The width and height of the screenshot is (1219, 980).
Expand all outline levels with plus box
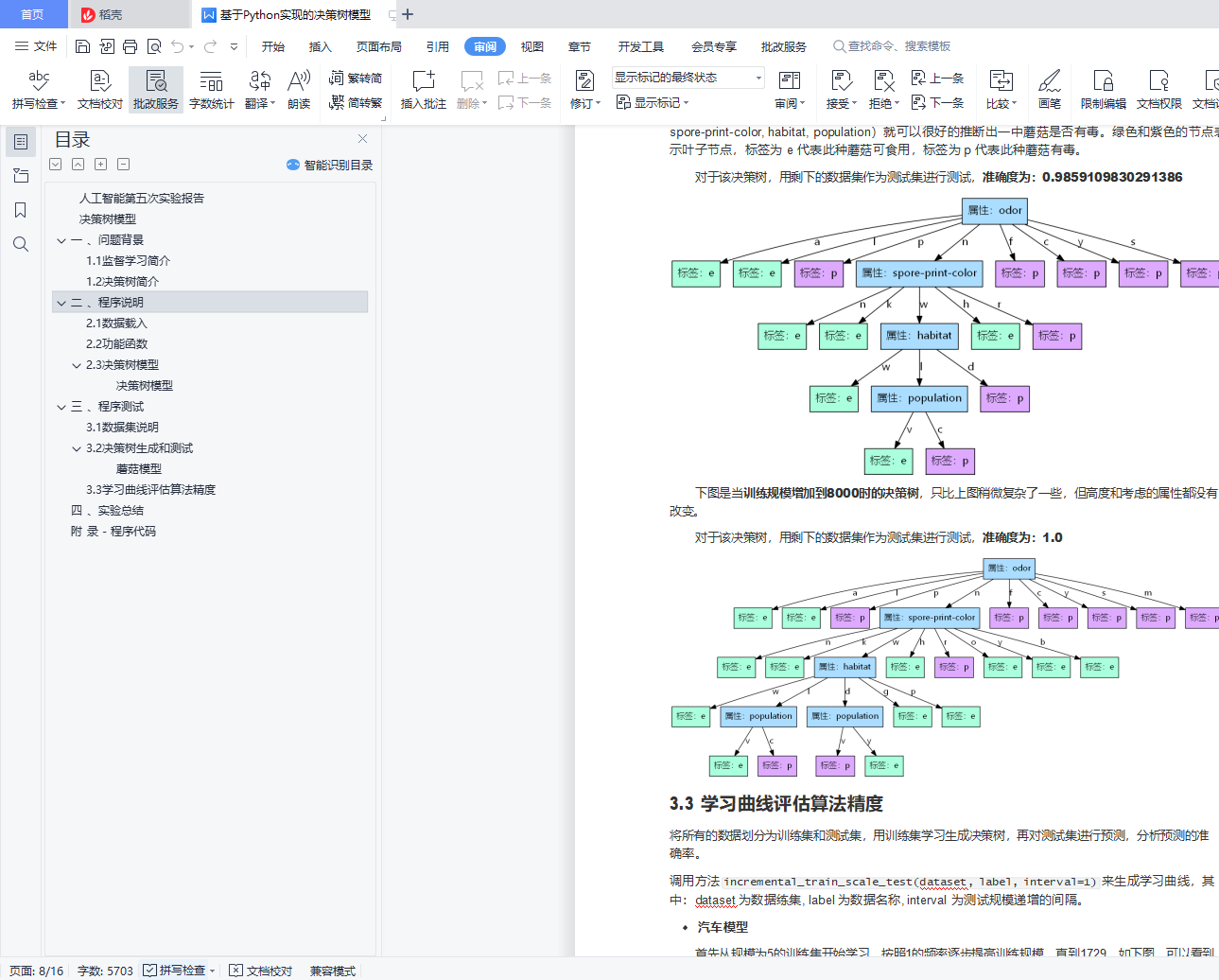pyautogui.click(x=100, y=165)
